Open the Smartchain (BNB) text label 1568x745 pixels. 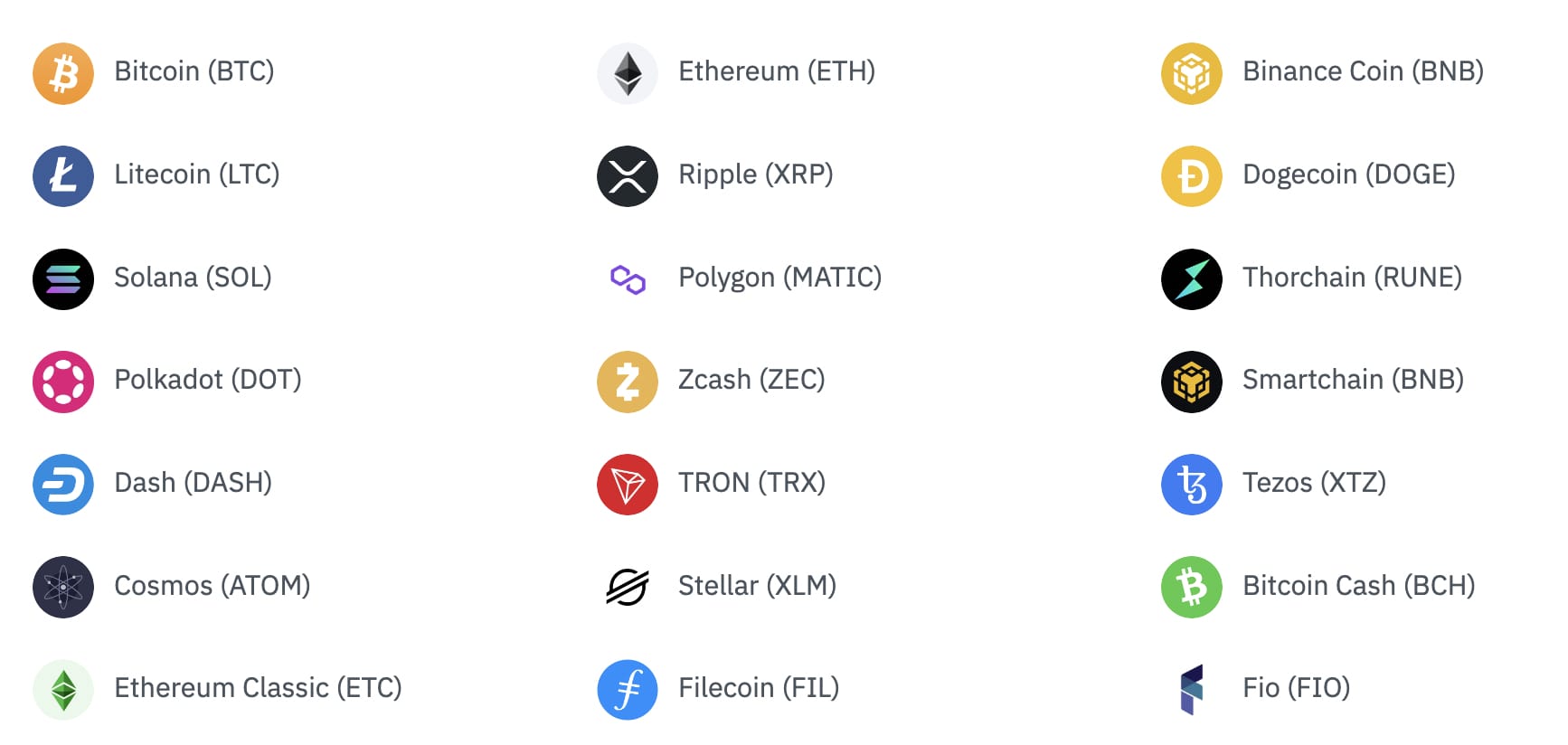[x=1353, y=380]
